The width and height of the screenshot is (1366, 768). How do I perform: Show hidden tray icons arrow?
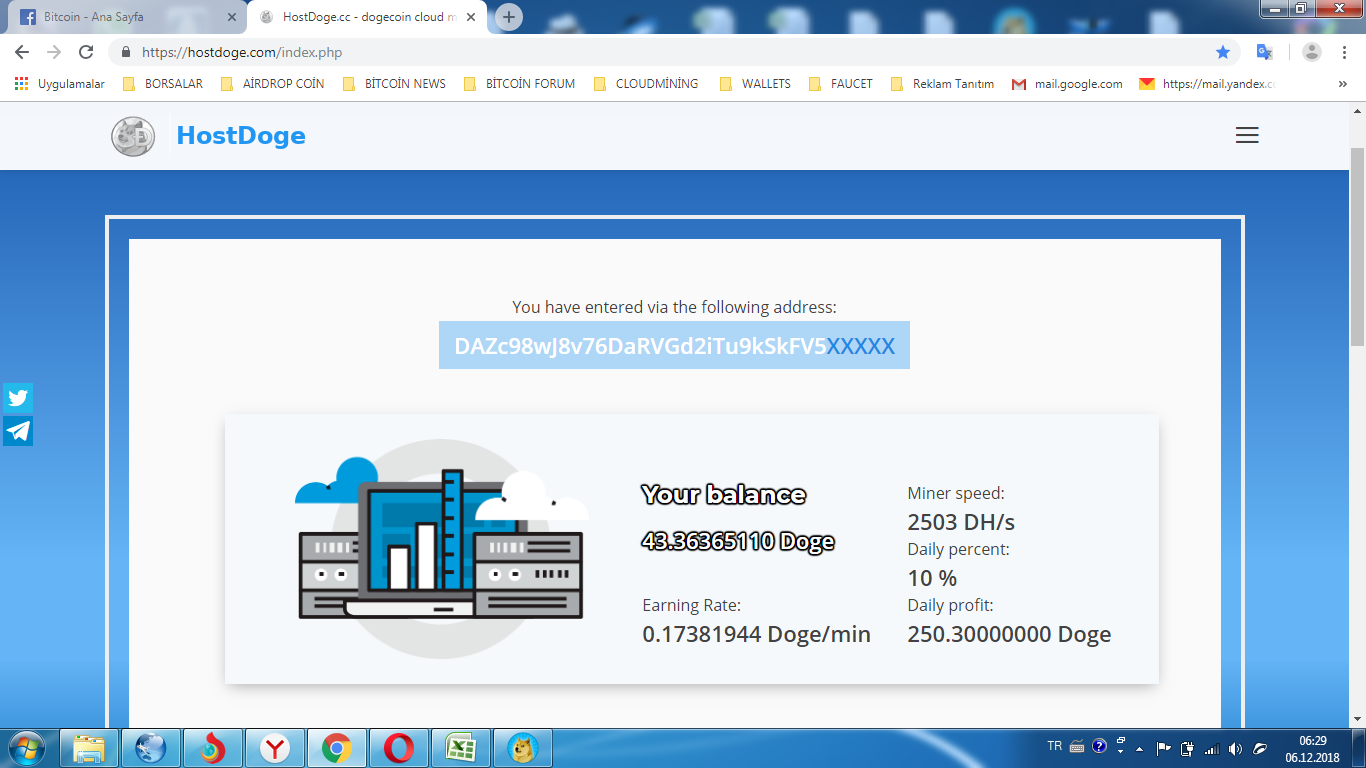point(1140,749)
